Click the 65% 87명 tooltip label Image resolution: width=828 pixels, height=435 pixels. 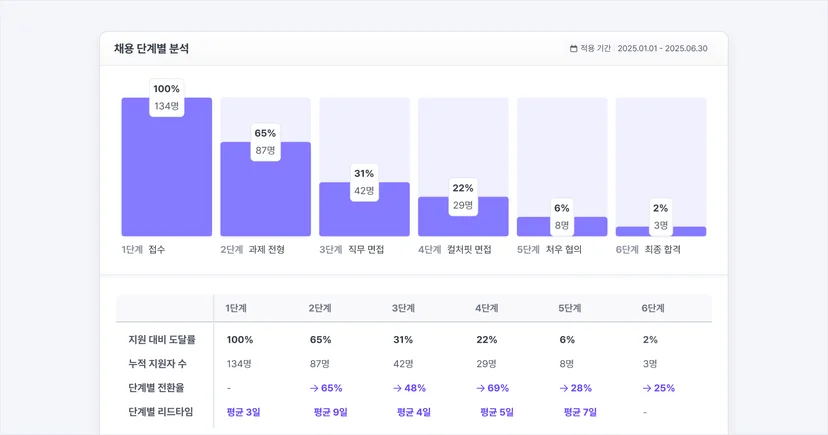[x=265, y=141]
